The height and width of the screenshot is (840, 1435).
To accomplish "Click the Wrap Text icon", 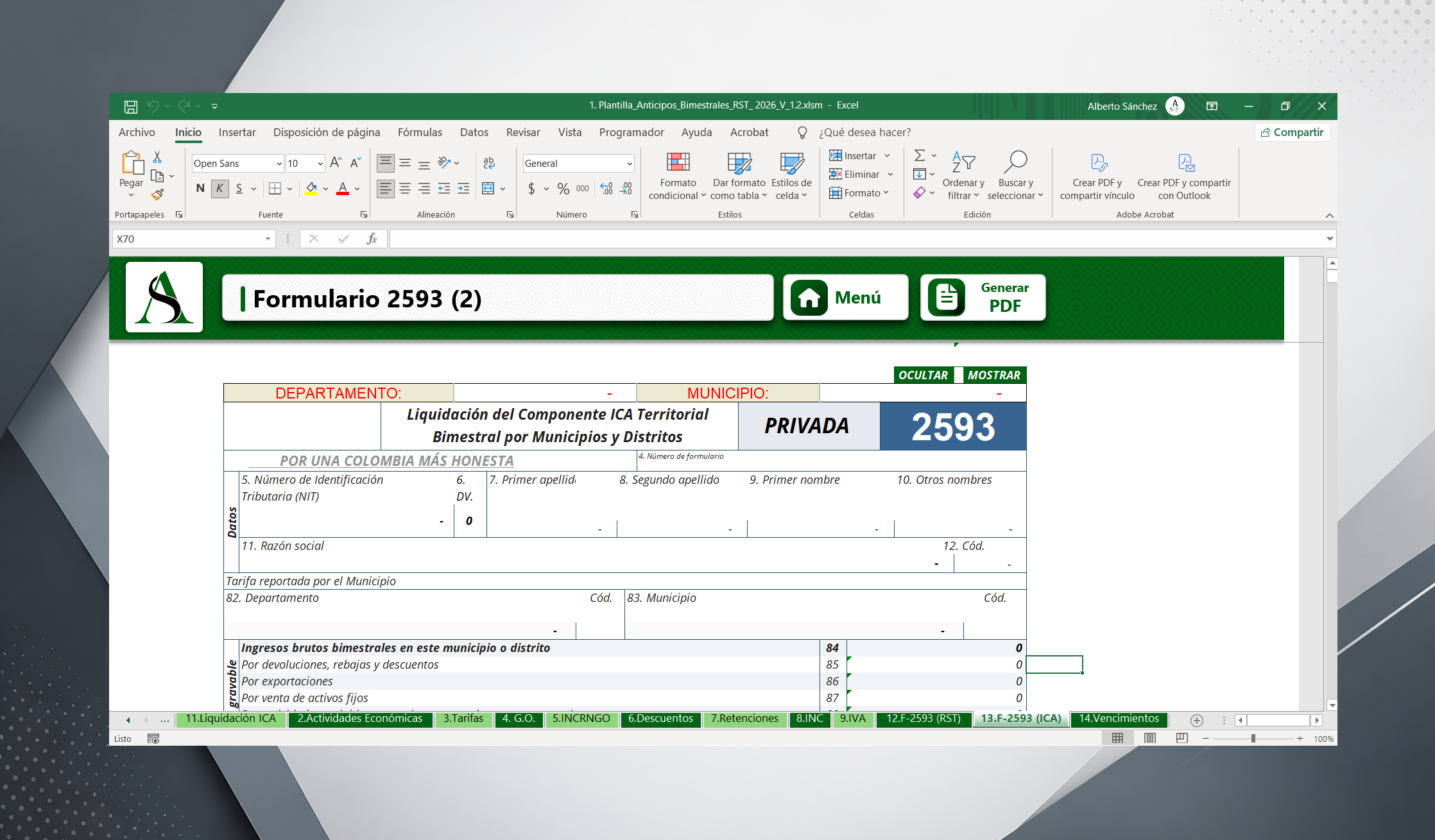I will (x=489, y=163).
